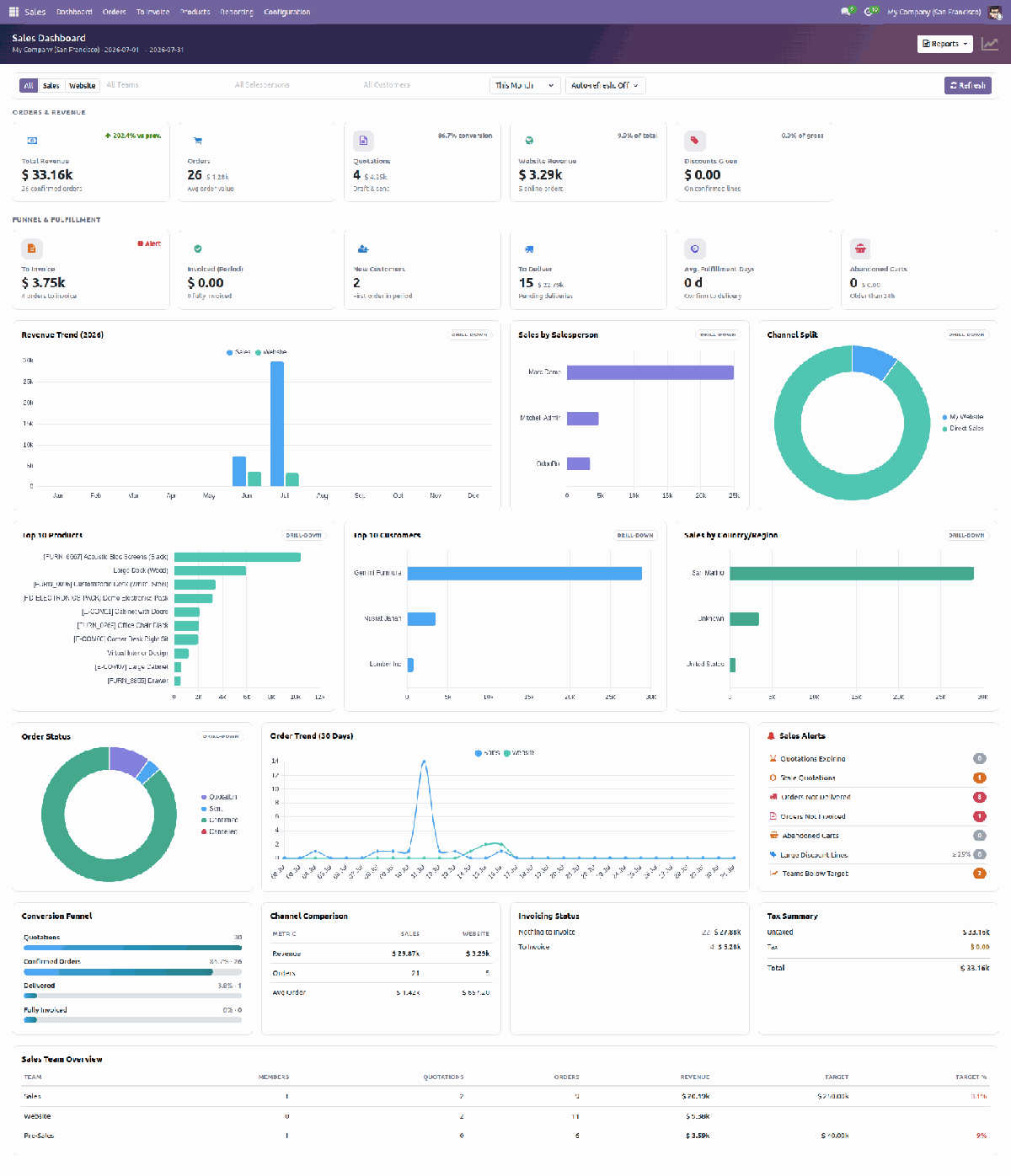The height and width of the screenshot is (1176, 1011).
Task: Click the Invoiced (Period) check icon
Action: 198,249
